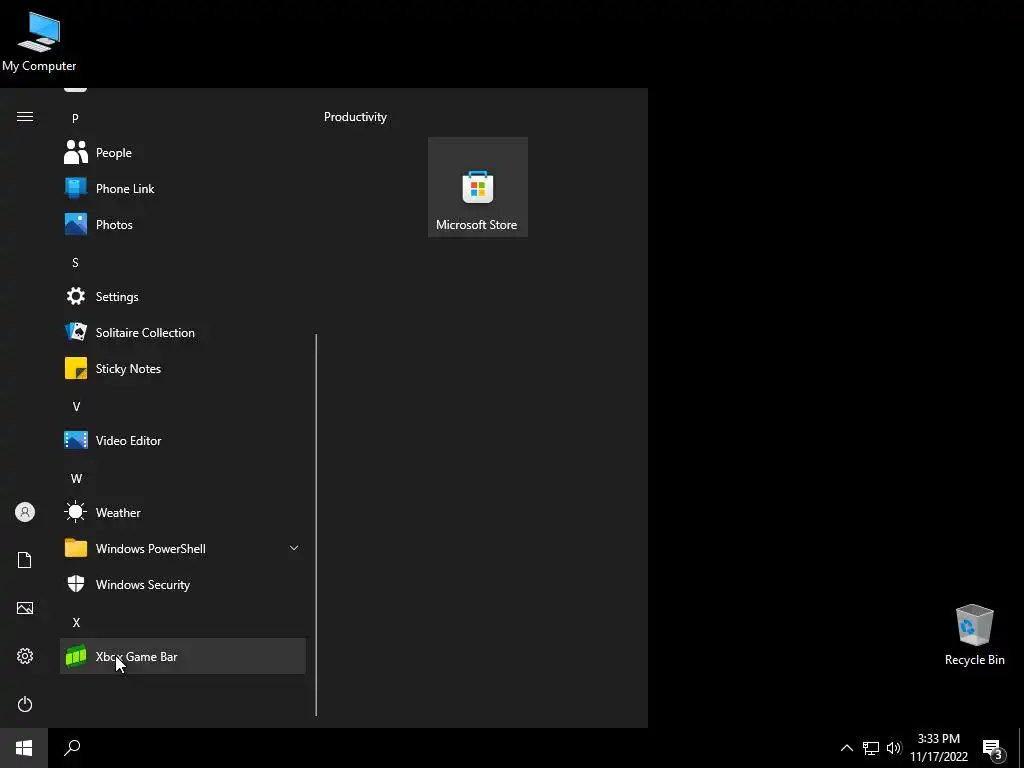1024x768 pixels.
Task: Launch Solitaire Collection icon
Action: 76,332
